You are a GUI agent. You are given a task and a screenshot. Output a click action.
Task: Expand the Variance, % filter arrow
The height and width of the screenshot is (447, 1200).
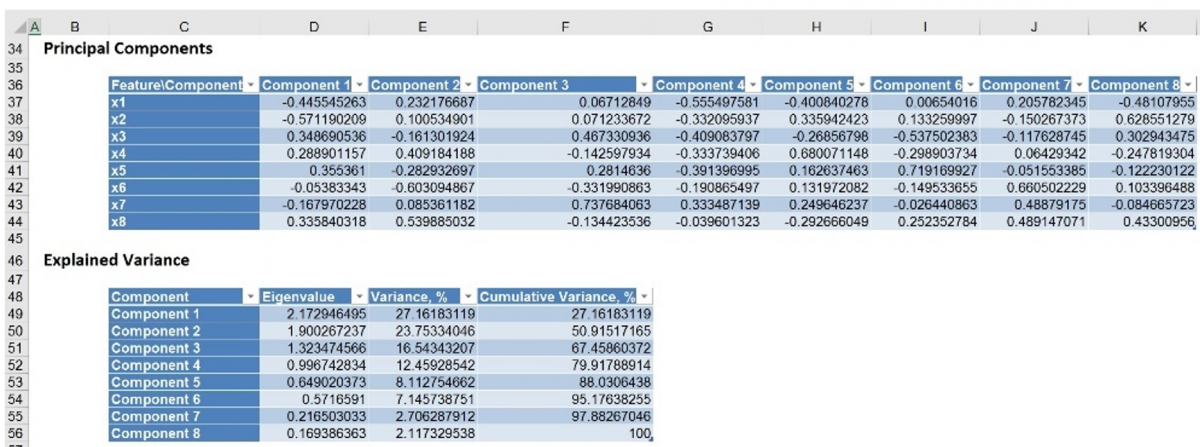pyautogui.click(x=469, y=298)
